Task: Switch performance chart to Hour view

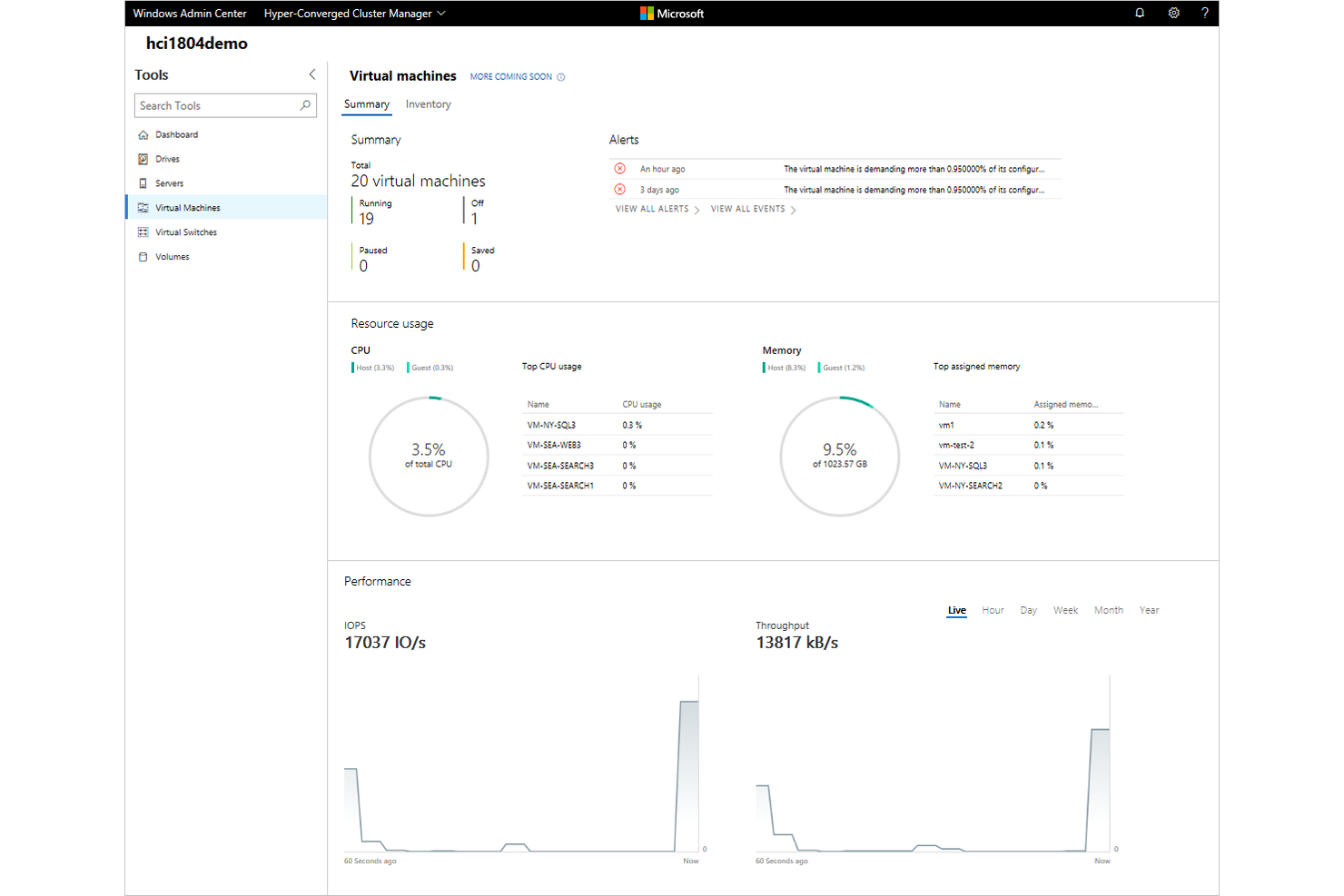Action: pyautogui.click(x=993, y=609)
